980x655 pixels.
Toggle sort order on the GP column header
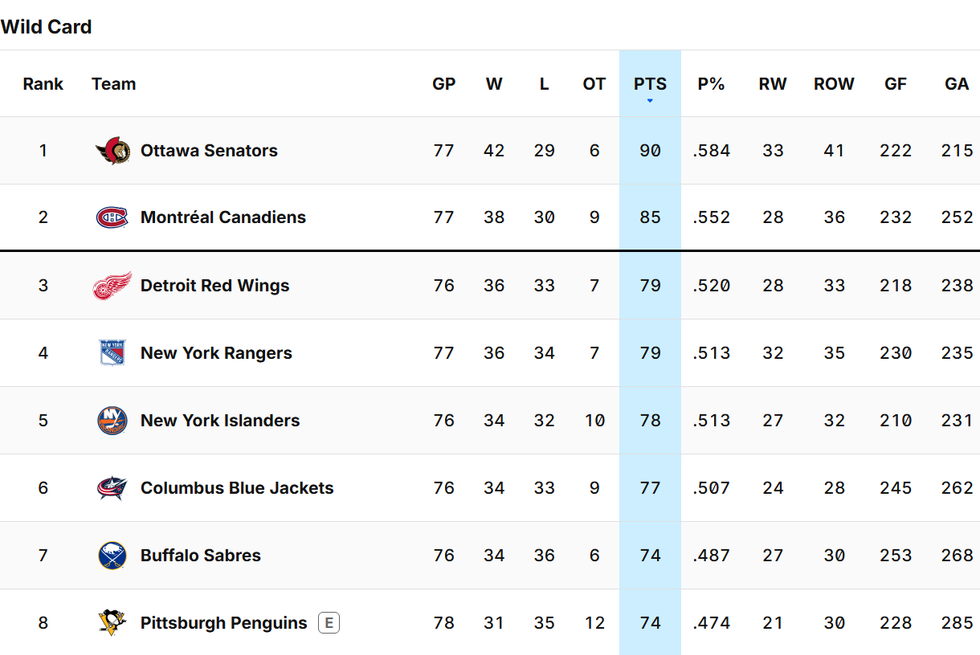point(444,84)
